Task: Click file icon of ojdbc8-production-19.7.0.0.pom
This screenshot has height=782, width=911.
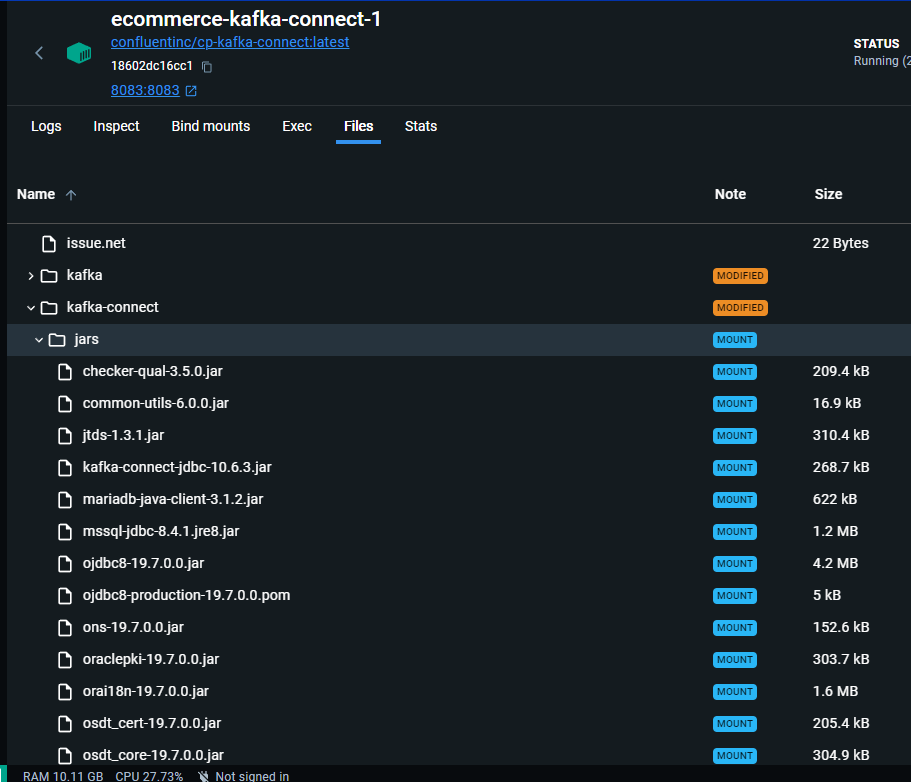Action: click(x=65, y=595)
